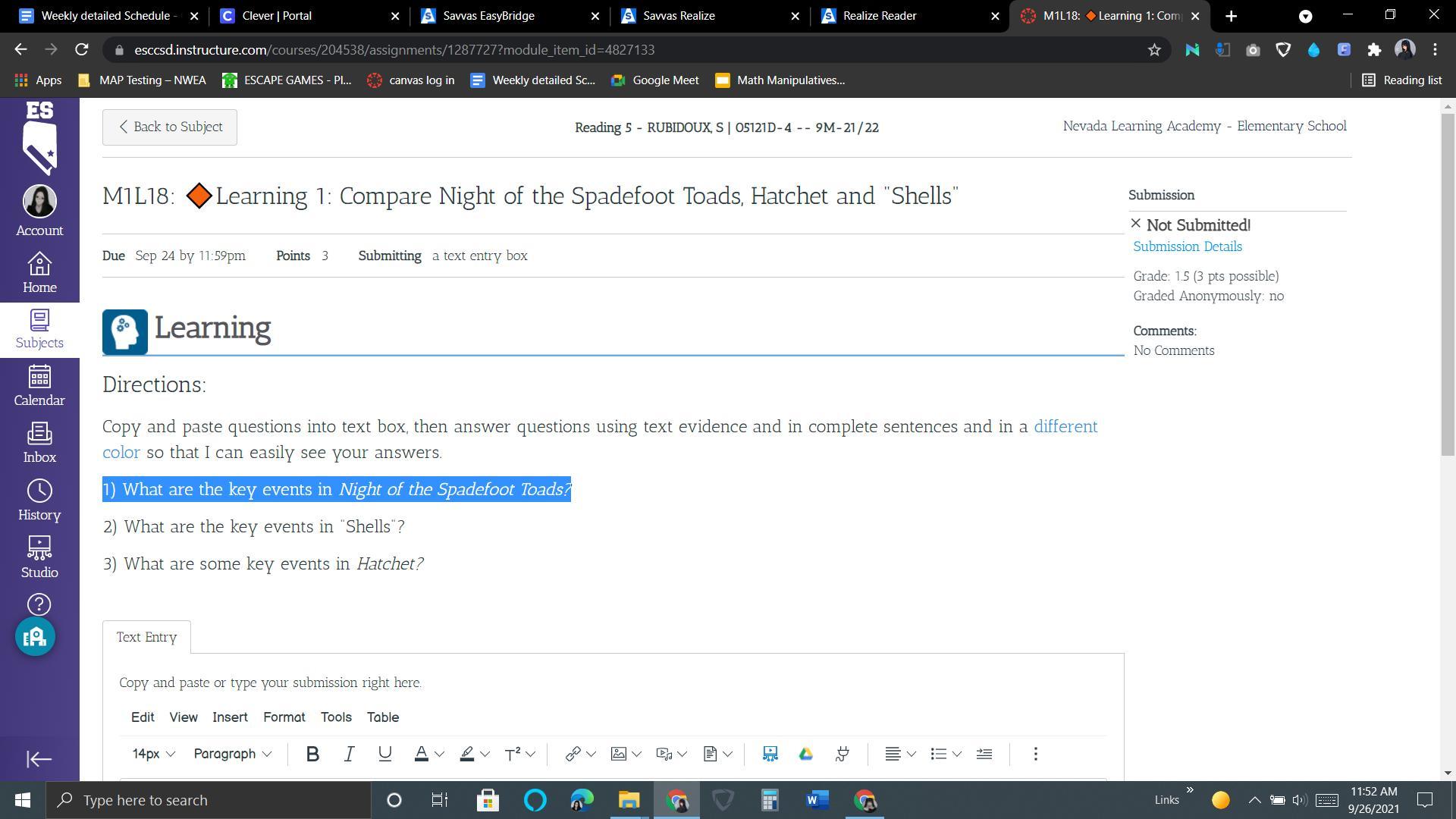This screenshot has width=1456, height=819.
Task: Open the Help question mark icon
Action: tap(39, 604)
